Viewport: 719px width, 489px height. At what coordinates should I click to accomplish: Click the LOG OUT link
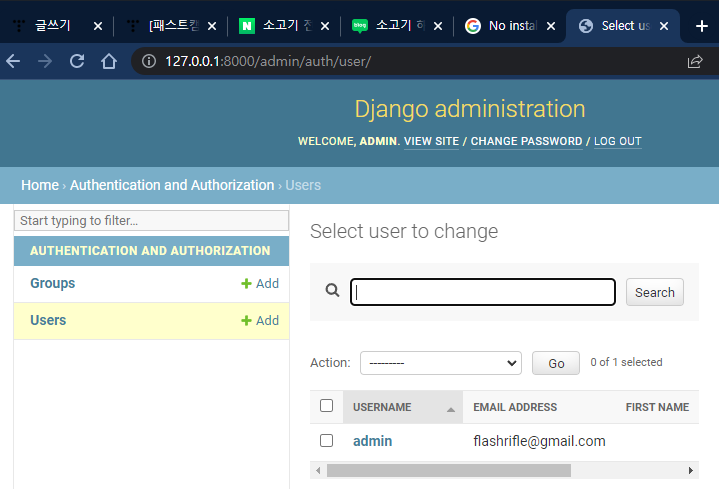618,141
